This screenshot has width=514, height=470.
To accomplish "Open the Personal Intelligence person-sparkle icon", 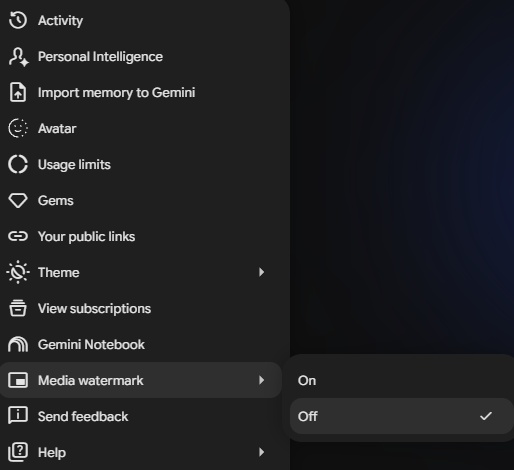I will (x=18, y=57).
